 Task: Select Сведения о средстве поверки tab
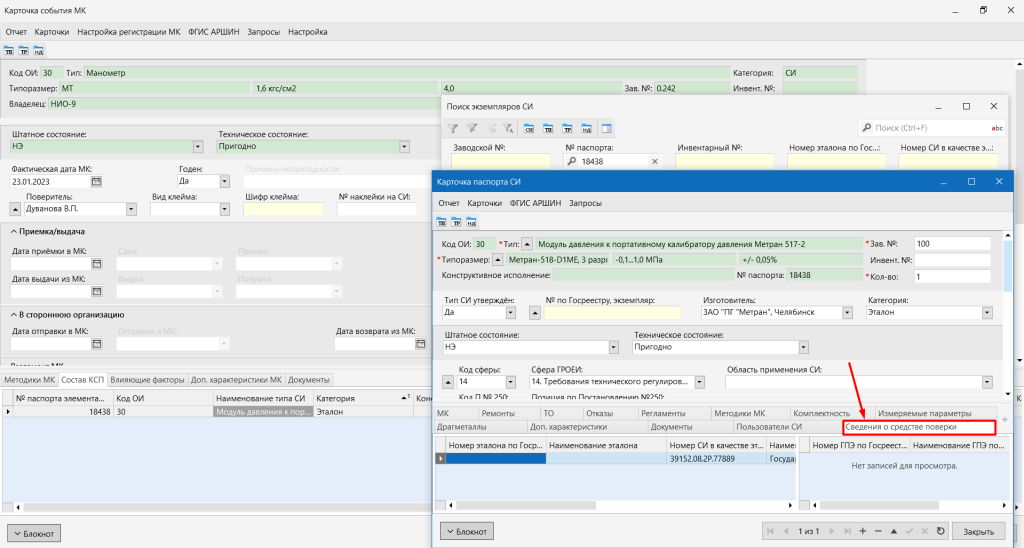(x=919, y=427)
